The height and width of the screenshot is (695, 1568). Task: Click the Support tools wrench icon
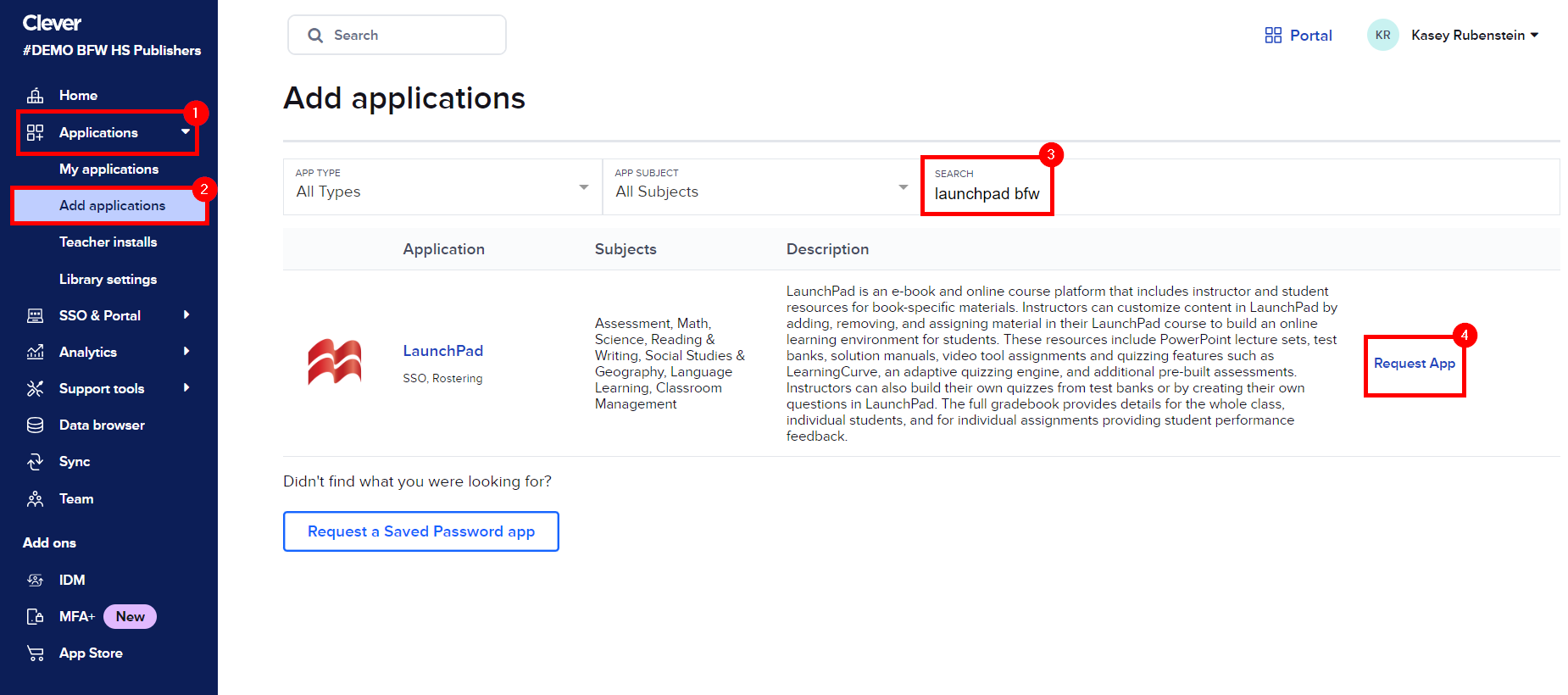pos(35,388)
